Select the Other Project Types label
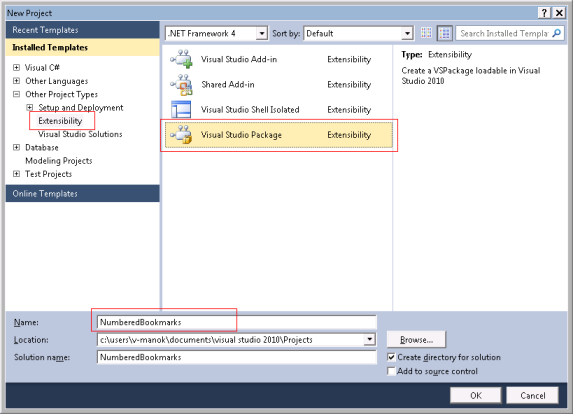This screenshot has height=414, width=573. [x=61, y=94]
